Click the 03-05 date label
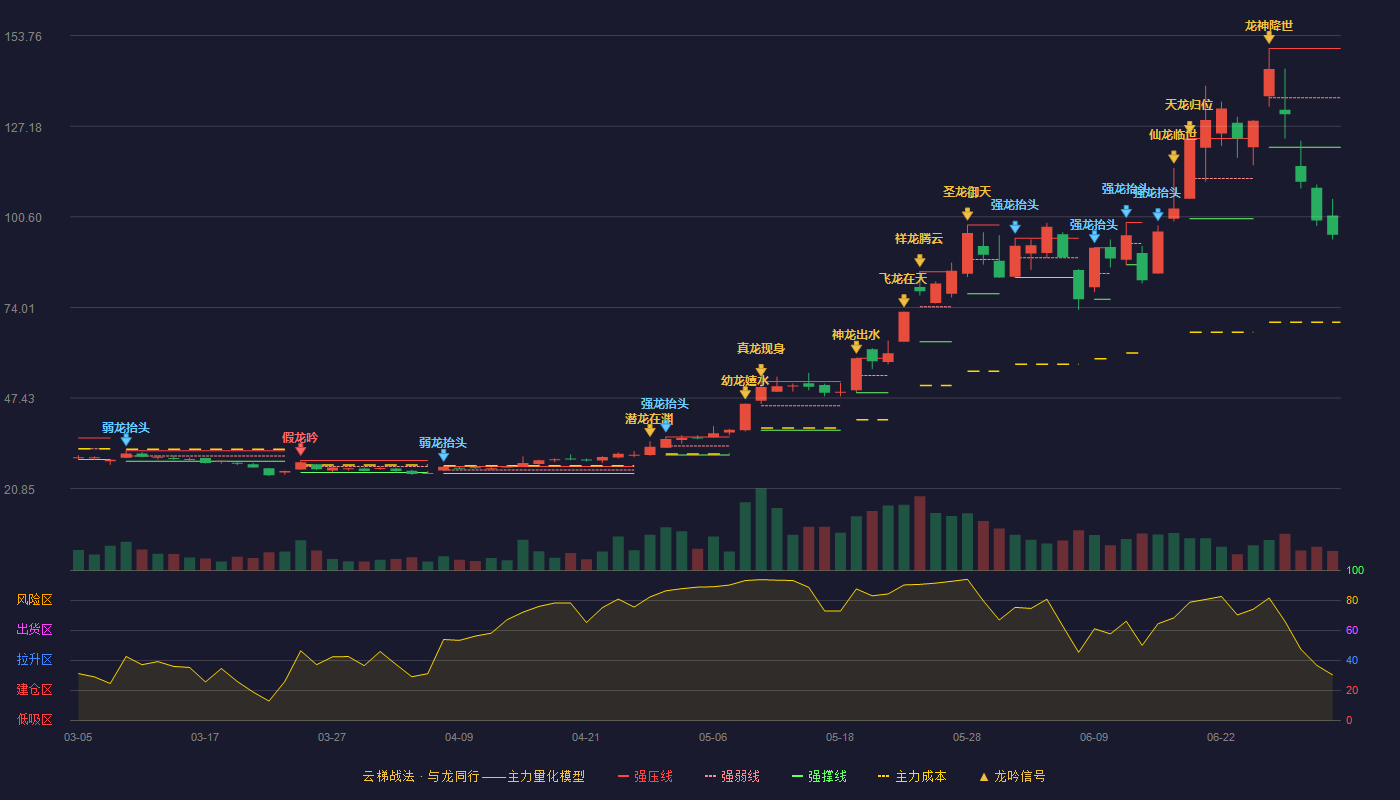 point(78,737)
